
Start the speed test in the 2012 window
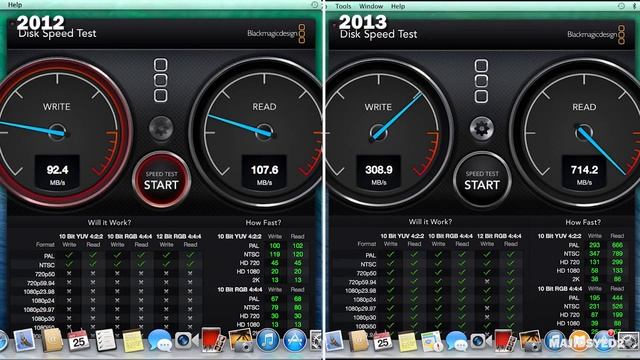pyautogui.click(x=161, y=180)
